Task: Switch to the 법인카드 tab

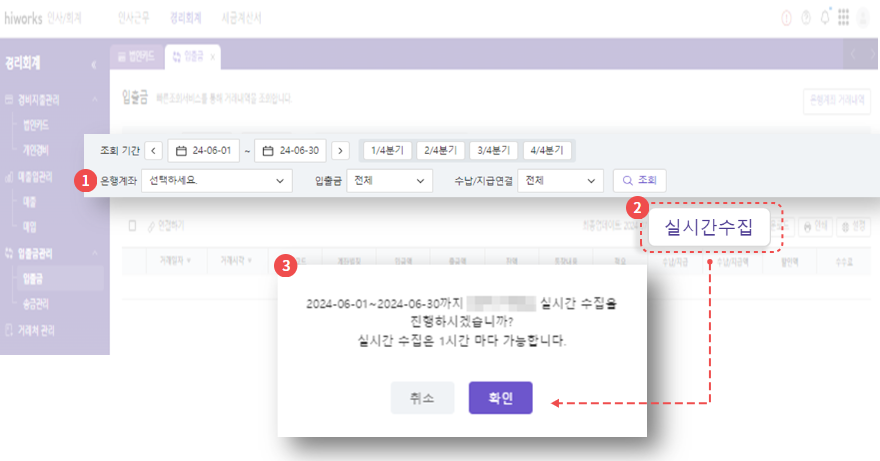Action: click(x=136, y=57)
